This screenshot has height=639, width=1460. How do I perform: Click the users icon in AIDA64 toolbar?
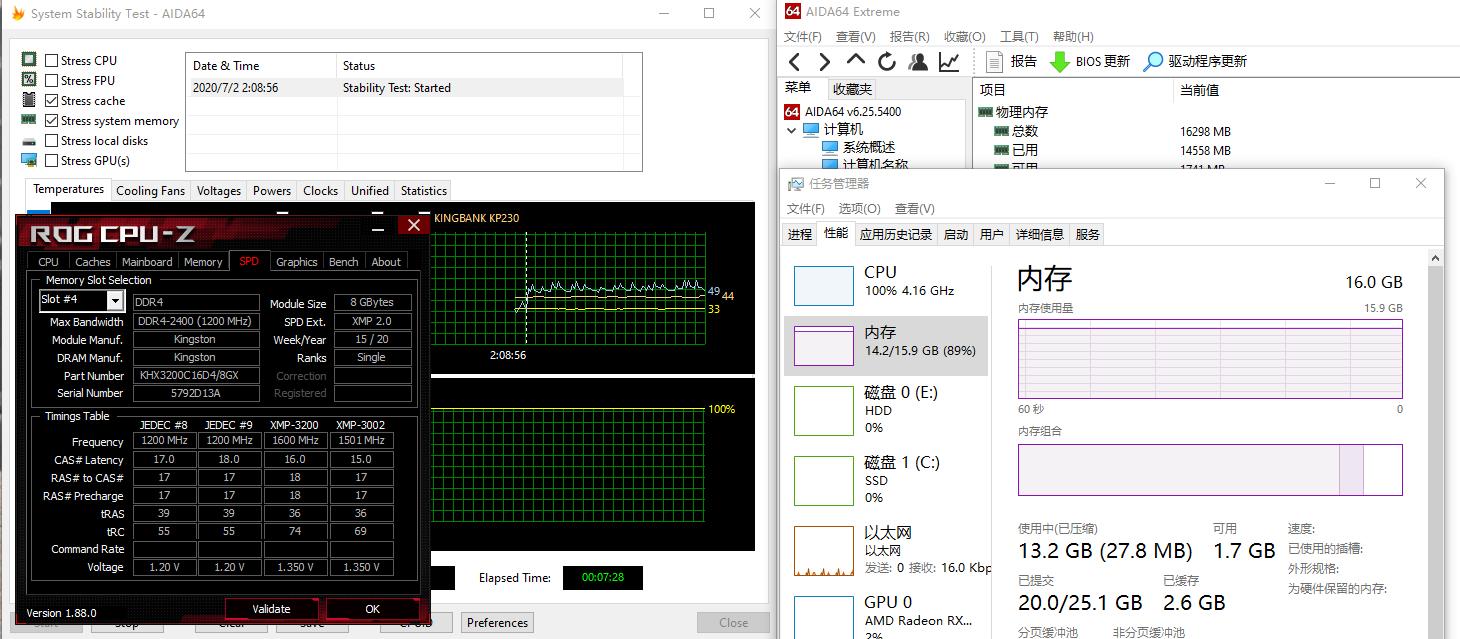(x=917, y=61)
